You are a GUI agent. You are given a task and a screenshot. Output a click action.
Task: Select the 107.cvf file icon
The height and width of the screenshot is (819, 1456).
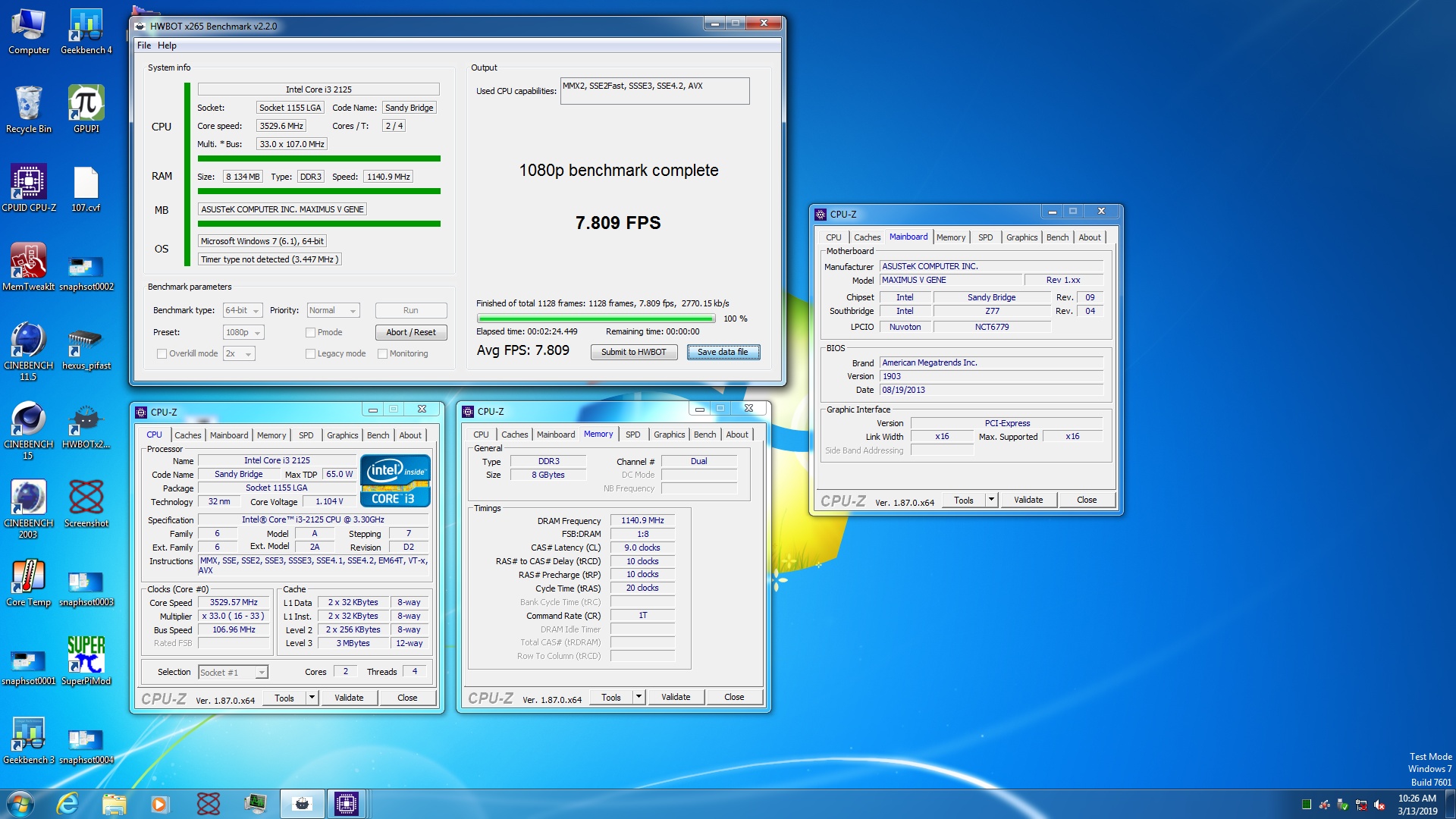86,189
